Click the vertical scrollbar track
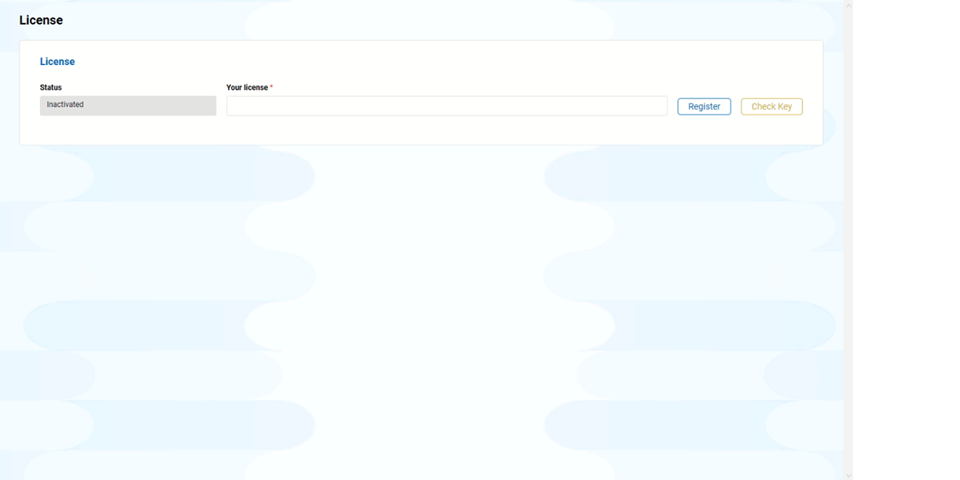The height and width of the screenshot is (480, 960). 848,240
